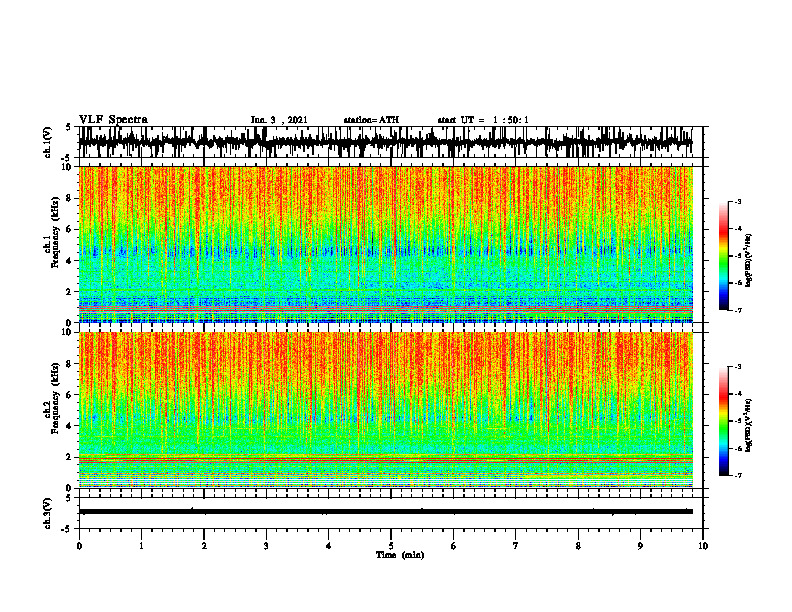
Task: Select the "start UT = 1:50:1" header text
Action: coord(483,120)
